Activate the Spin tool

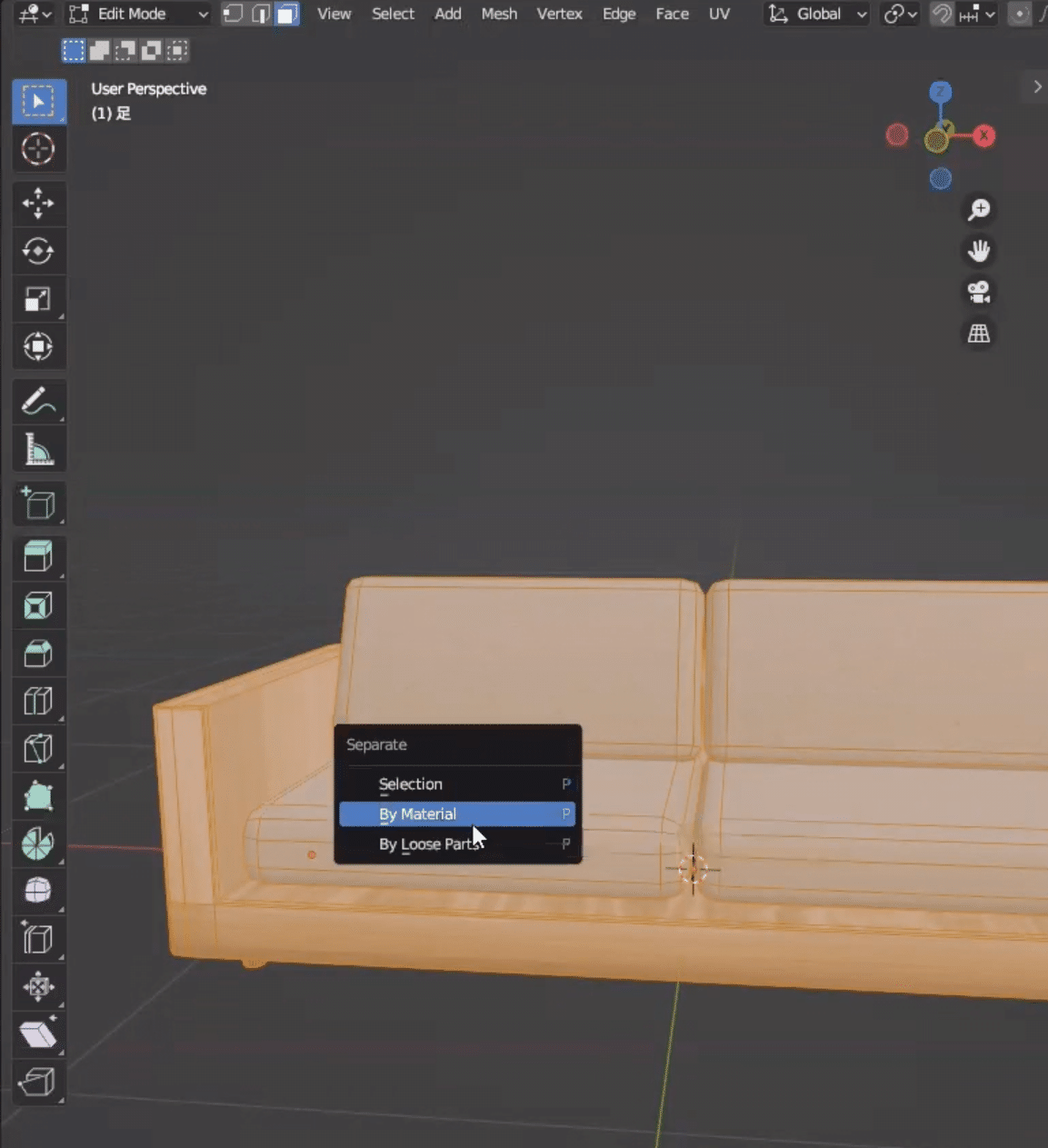(38, 844)
